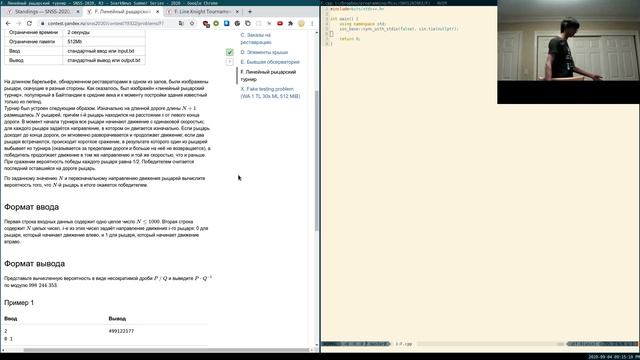Screen dimensions: 640x360
Task: Click the horizontal scrollbar at page bottom
Action: pyautogui.click(x=167, y=350)
